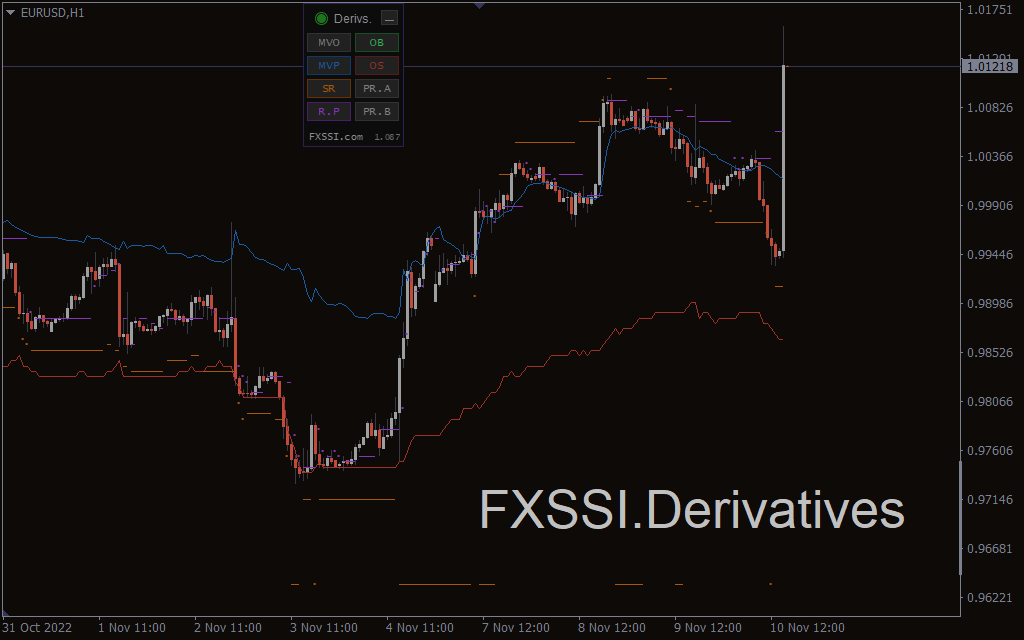The image size is (1024, 640).
Task: Click the vertical scale bar on right edge
Action: coord(960,518)
